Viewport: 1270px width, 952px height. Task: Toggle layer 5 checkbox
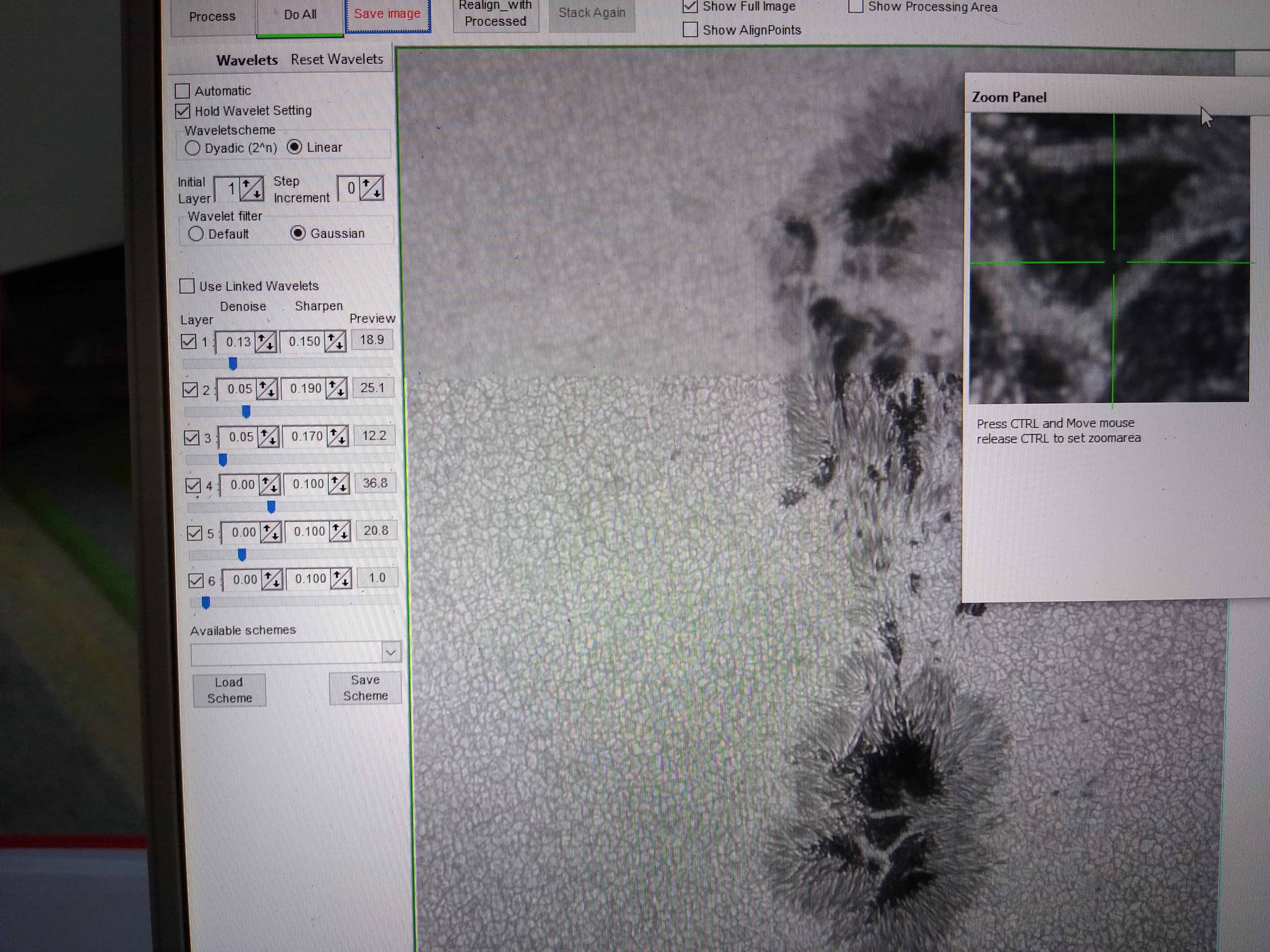coord(195,533)
